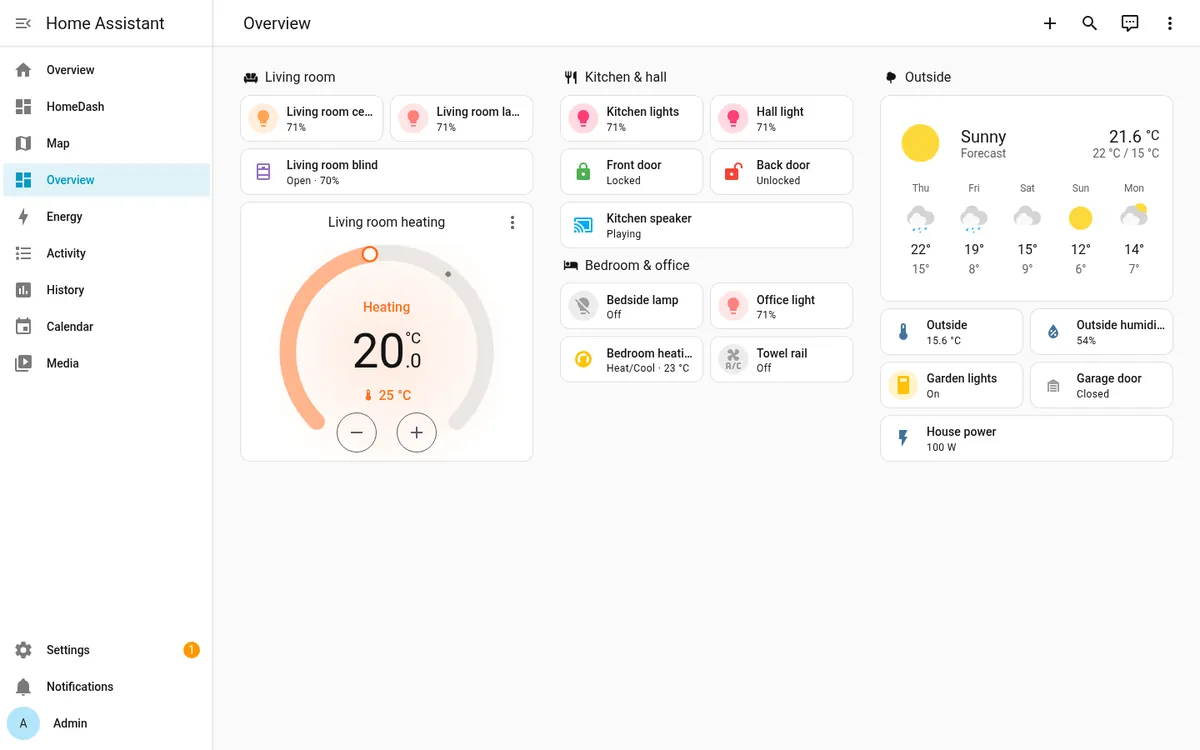Open the assistant chat icon

[x=1130, y=23]
